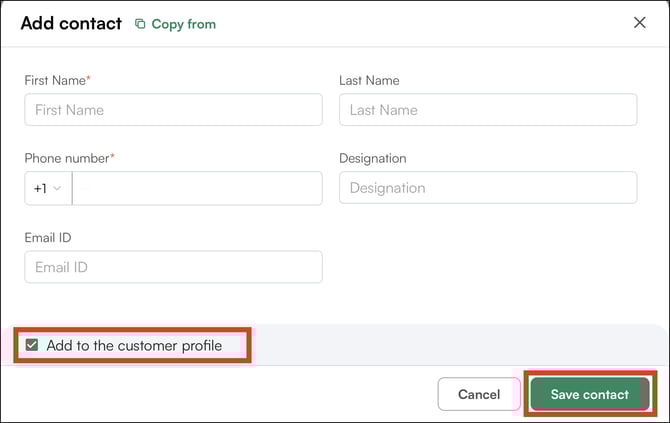The height and width of the screenshot is (423, 670).
Task: Click into the Last Name field
Action: point(488,110)
